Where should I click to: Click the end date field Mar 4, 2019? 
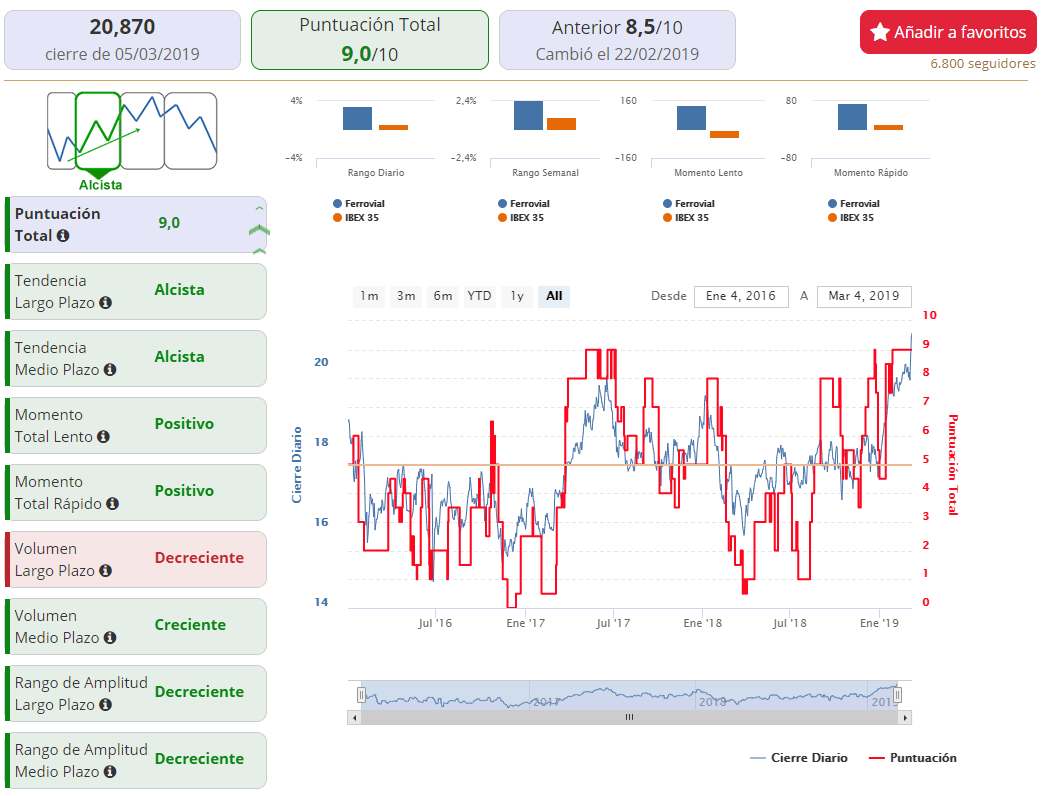[864, 297]
